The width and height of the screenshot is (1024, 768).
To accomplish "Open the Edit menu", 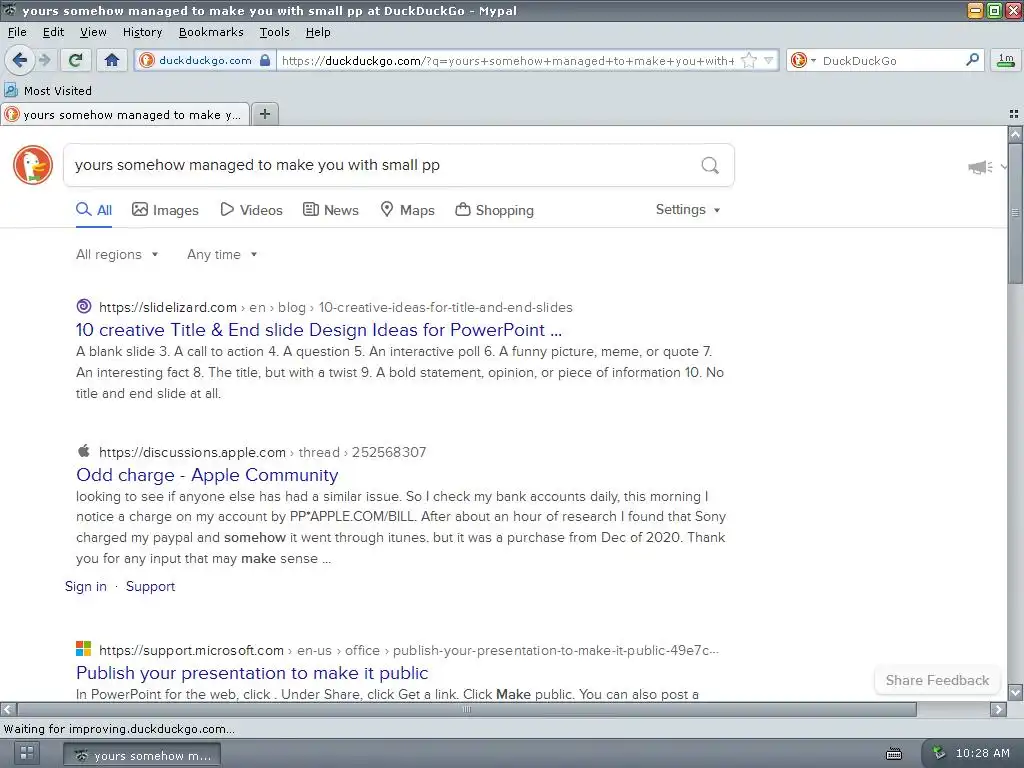I will tap(53, 32).
